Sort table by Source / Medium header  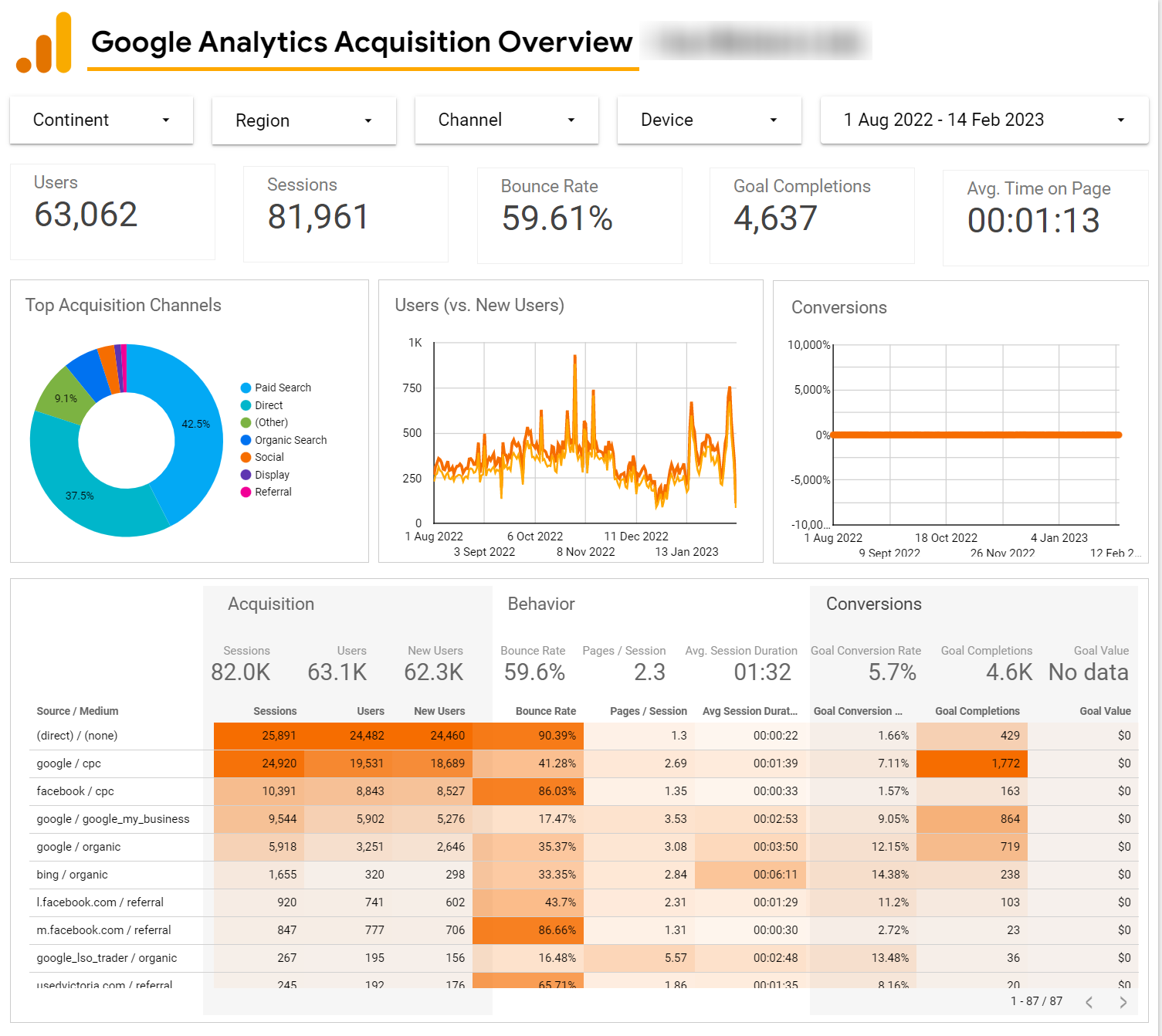coord(77,711)
